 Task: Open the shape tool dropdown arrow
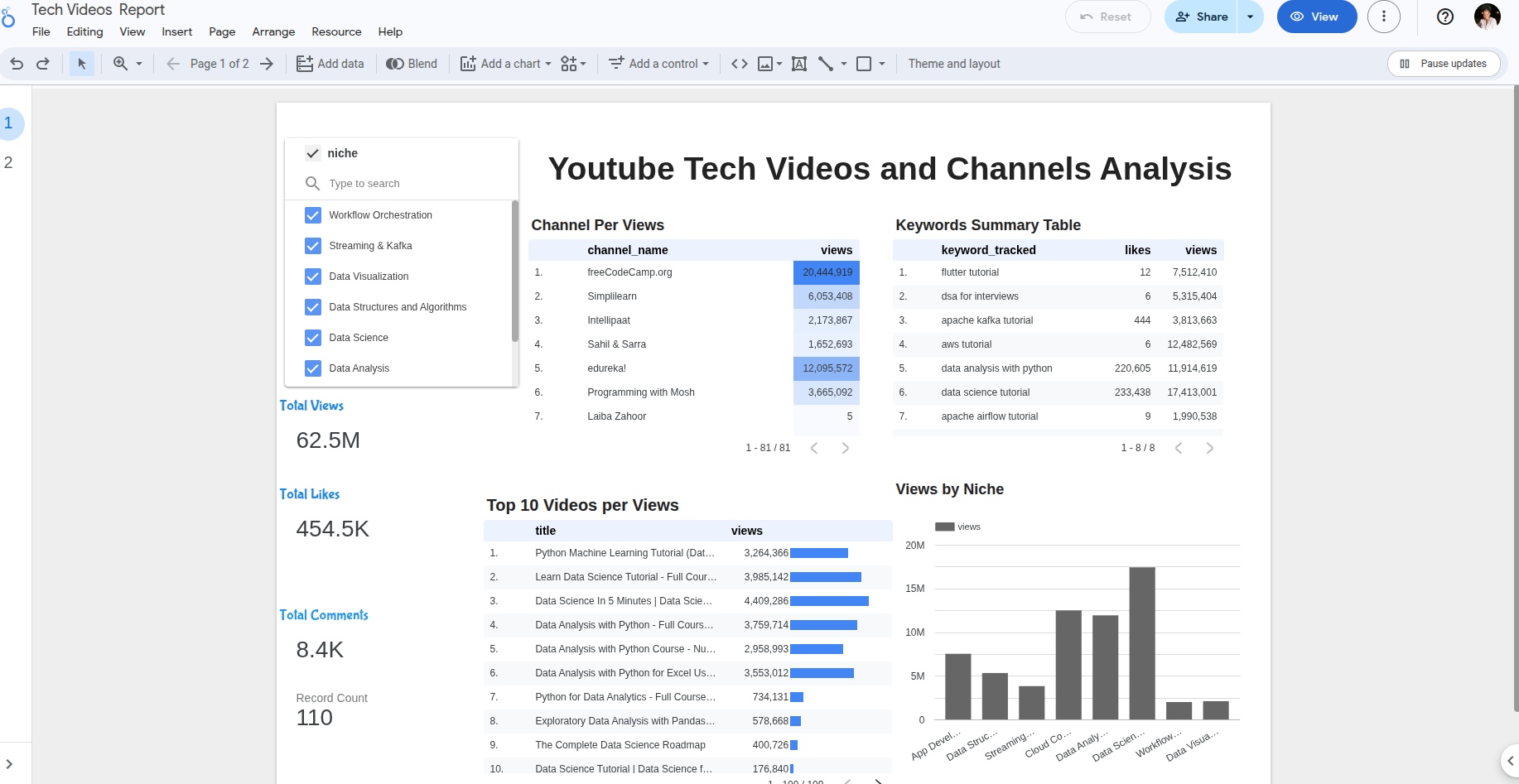coord(882,64)
